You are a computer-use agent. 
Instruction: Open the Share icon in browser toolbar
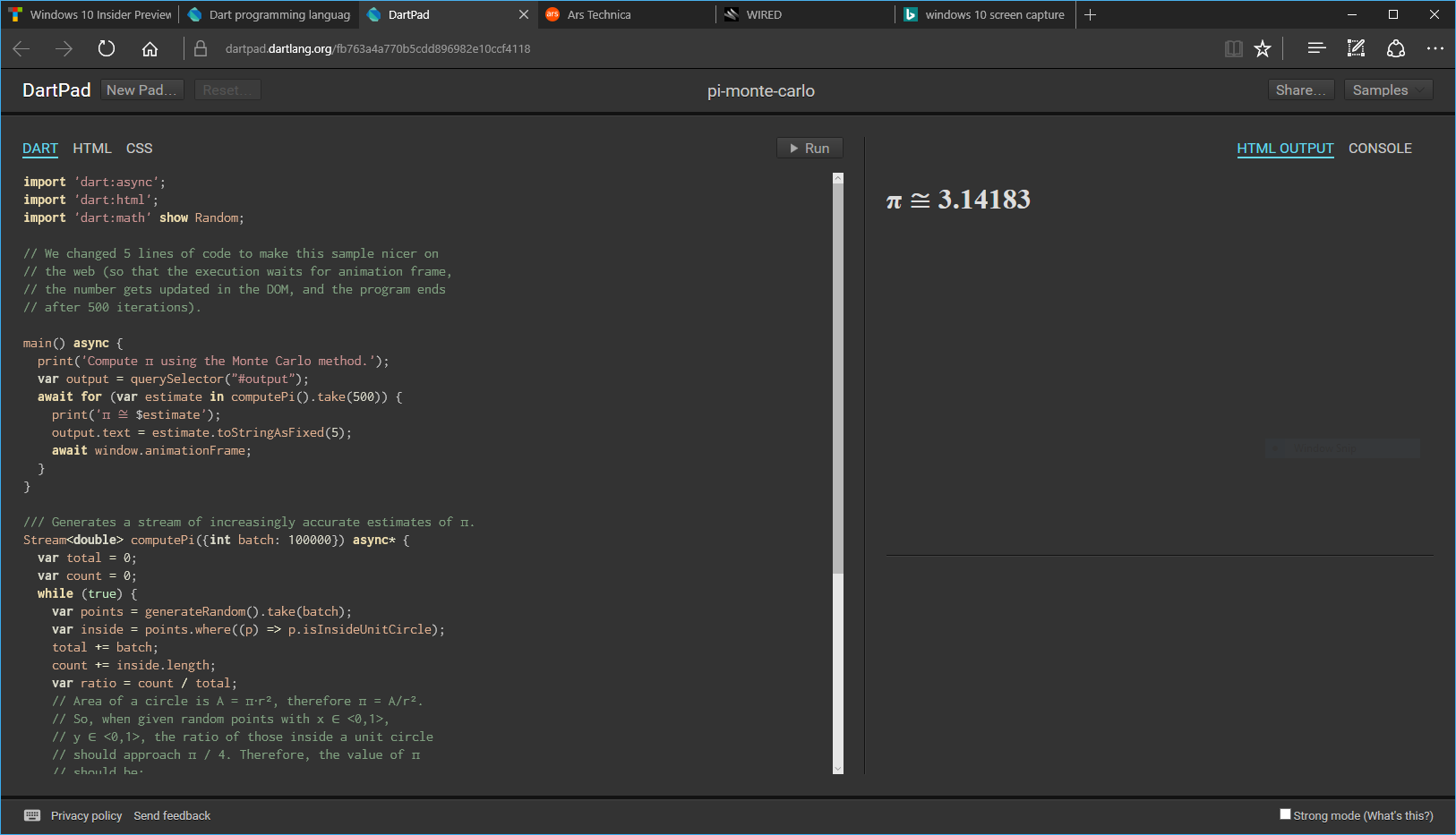point(1395,49)
